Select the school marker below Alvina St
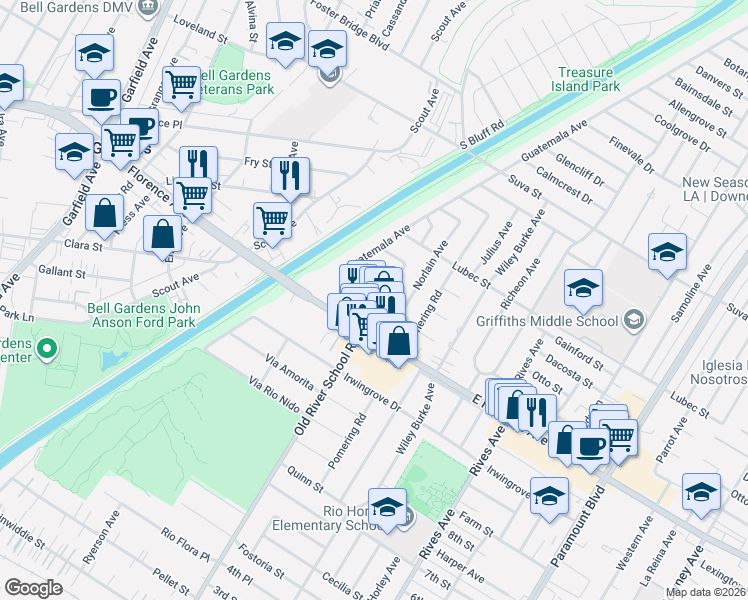This screenshot has height=600, width=748. point(285,42)
